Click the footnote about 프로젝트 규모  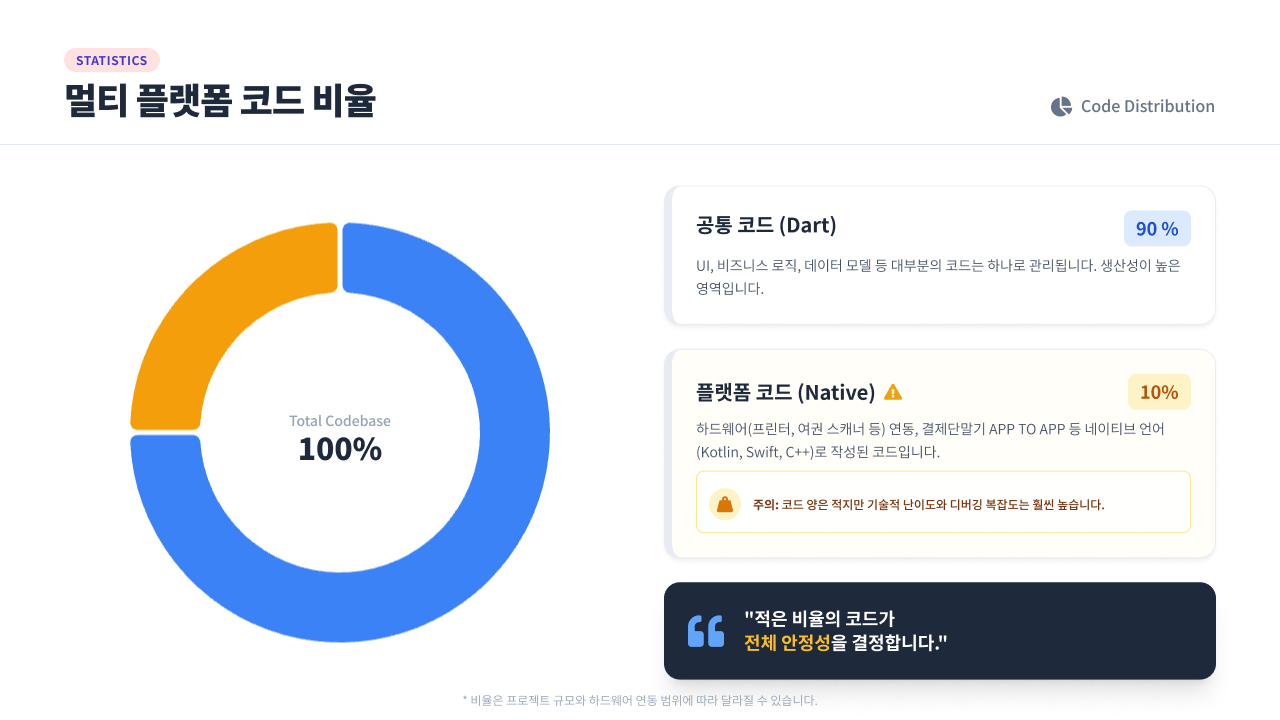[640, 700]
